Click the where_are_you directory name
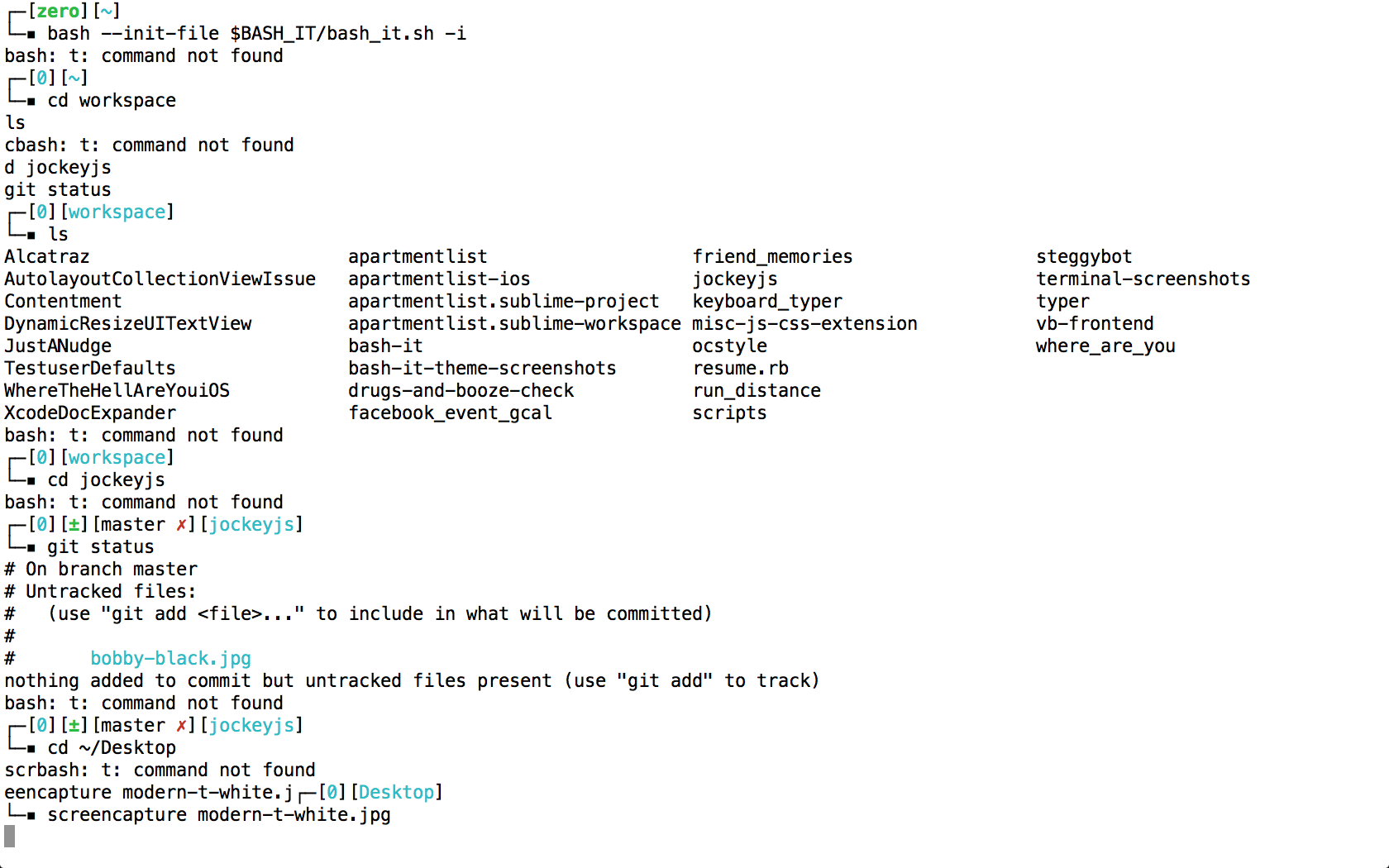 coord(1105,346)
